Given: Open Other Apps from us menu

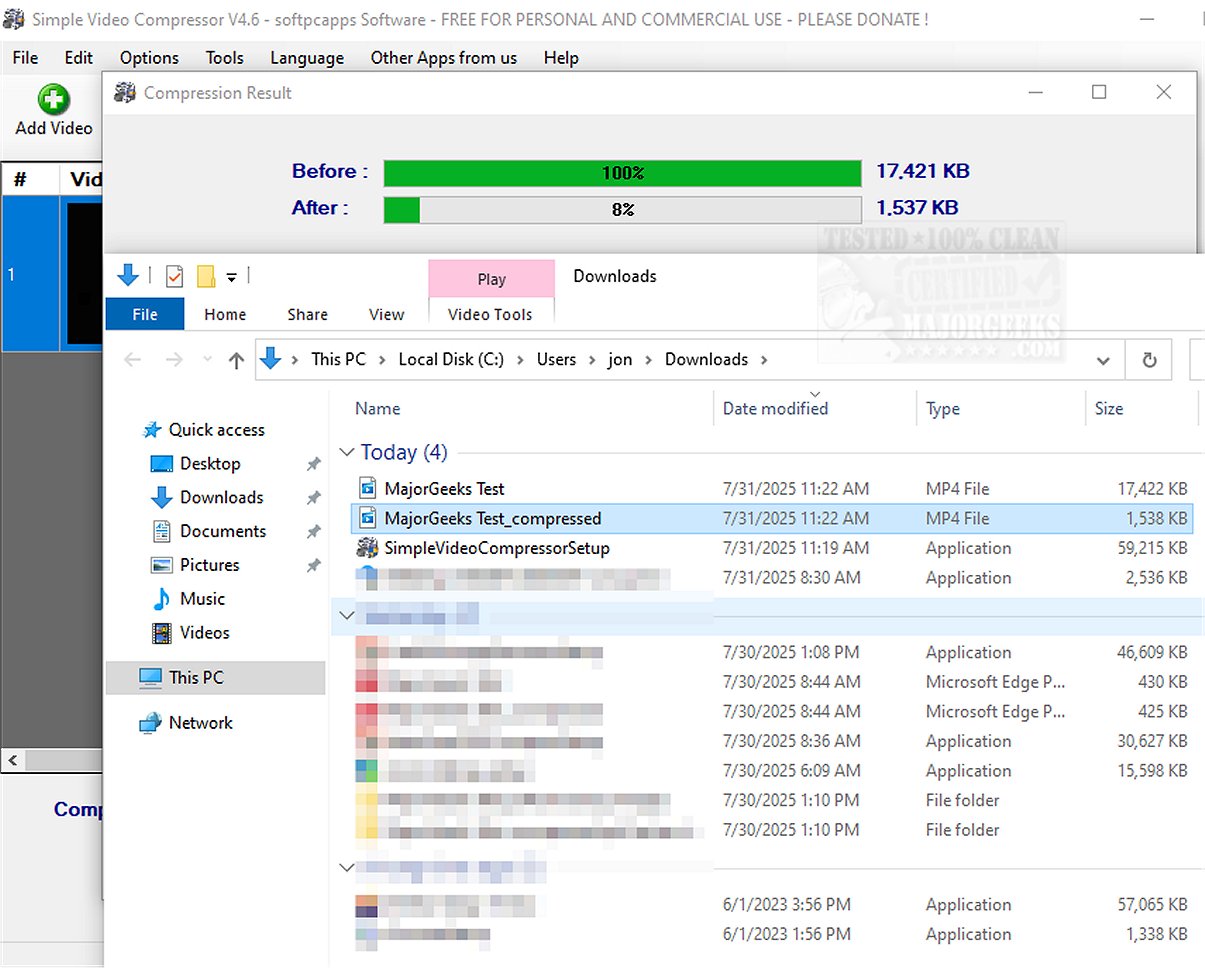Looking at the screenshot, I should [444, 58].
